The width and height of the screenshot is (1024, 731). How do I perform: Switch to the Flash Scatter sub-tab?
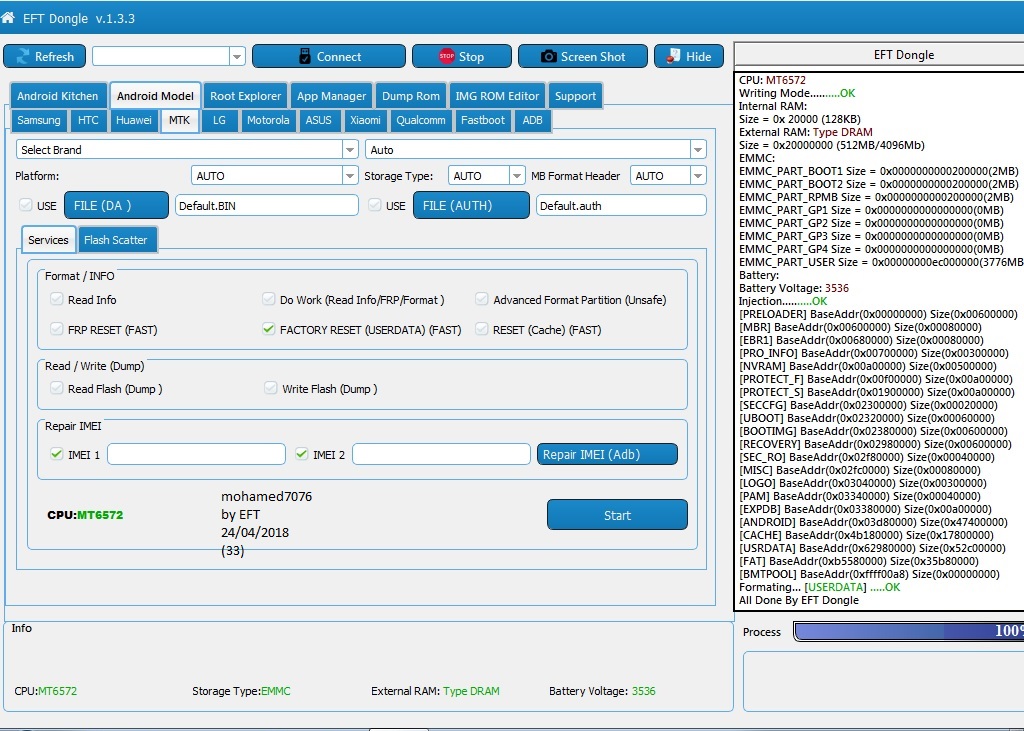click(116, 240)
